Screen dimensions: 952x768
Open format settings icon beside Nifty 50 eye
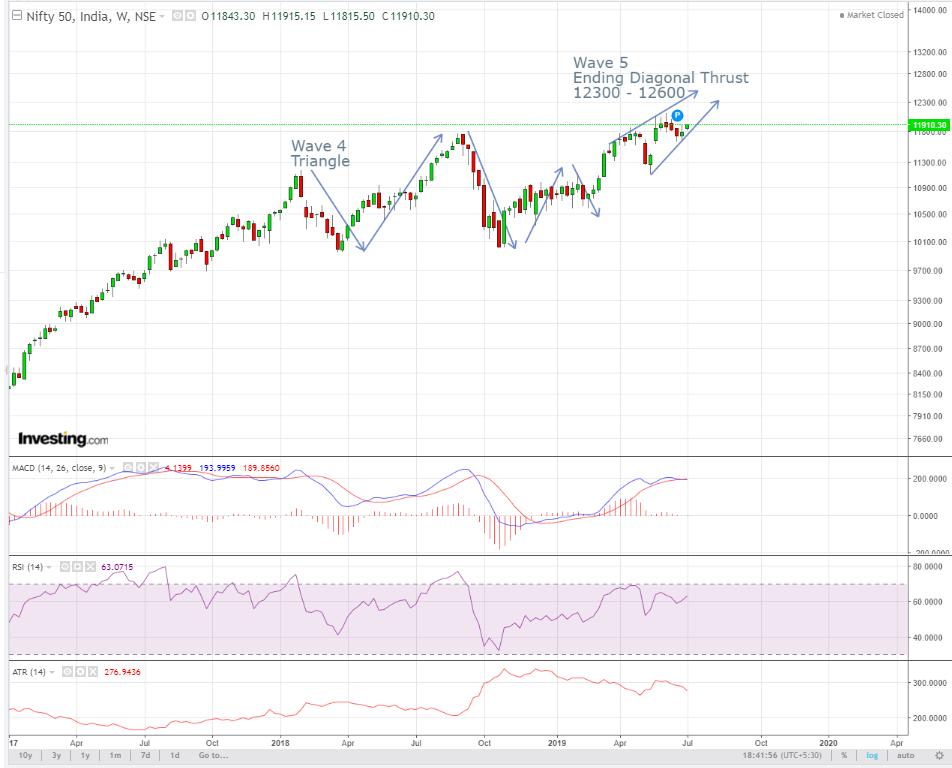pyautogui.click(x=190, y=16)
